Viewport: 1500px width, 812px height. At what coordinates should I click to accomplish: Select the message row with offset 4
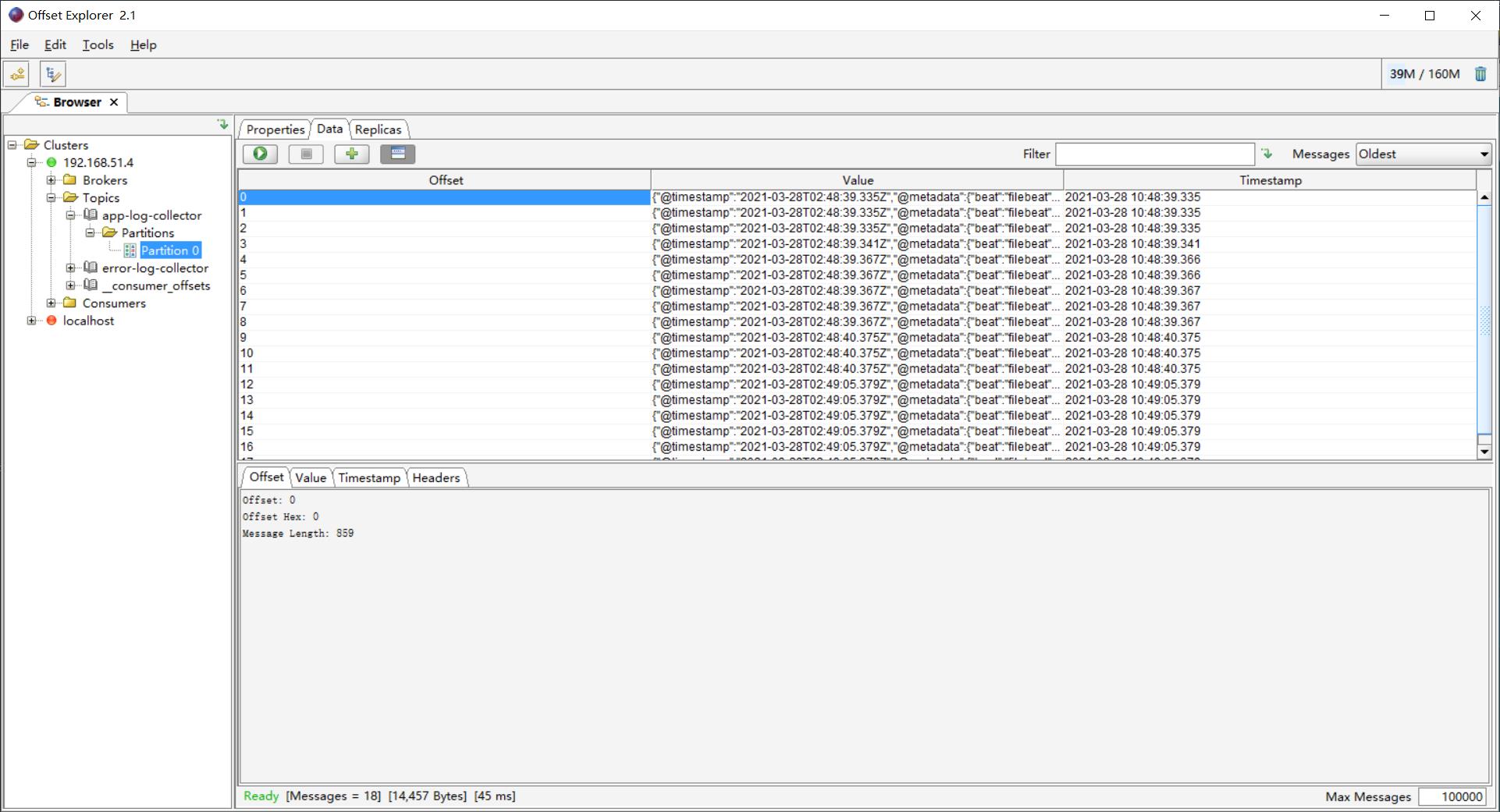(857, 260)
